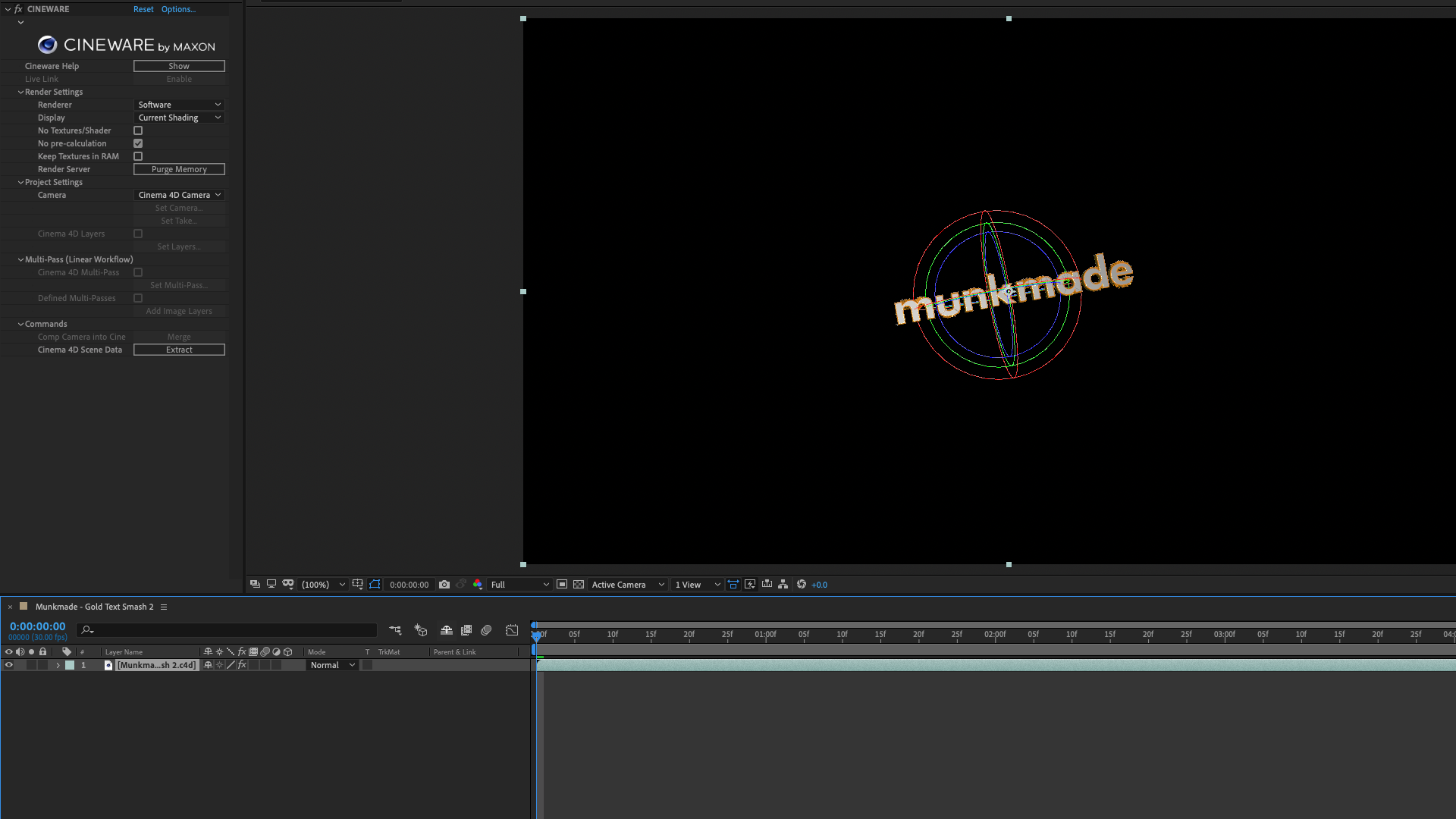Viewport: 1456px width, 819px height.
Task: Toggle Frame Blending for the composition
Action: [x=466, y=630]
